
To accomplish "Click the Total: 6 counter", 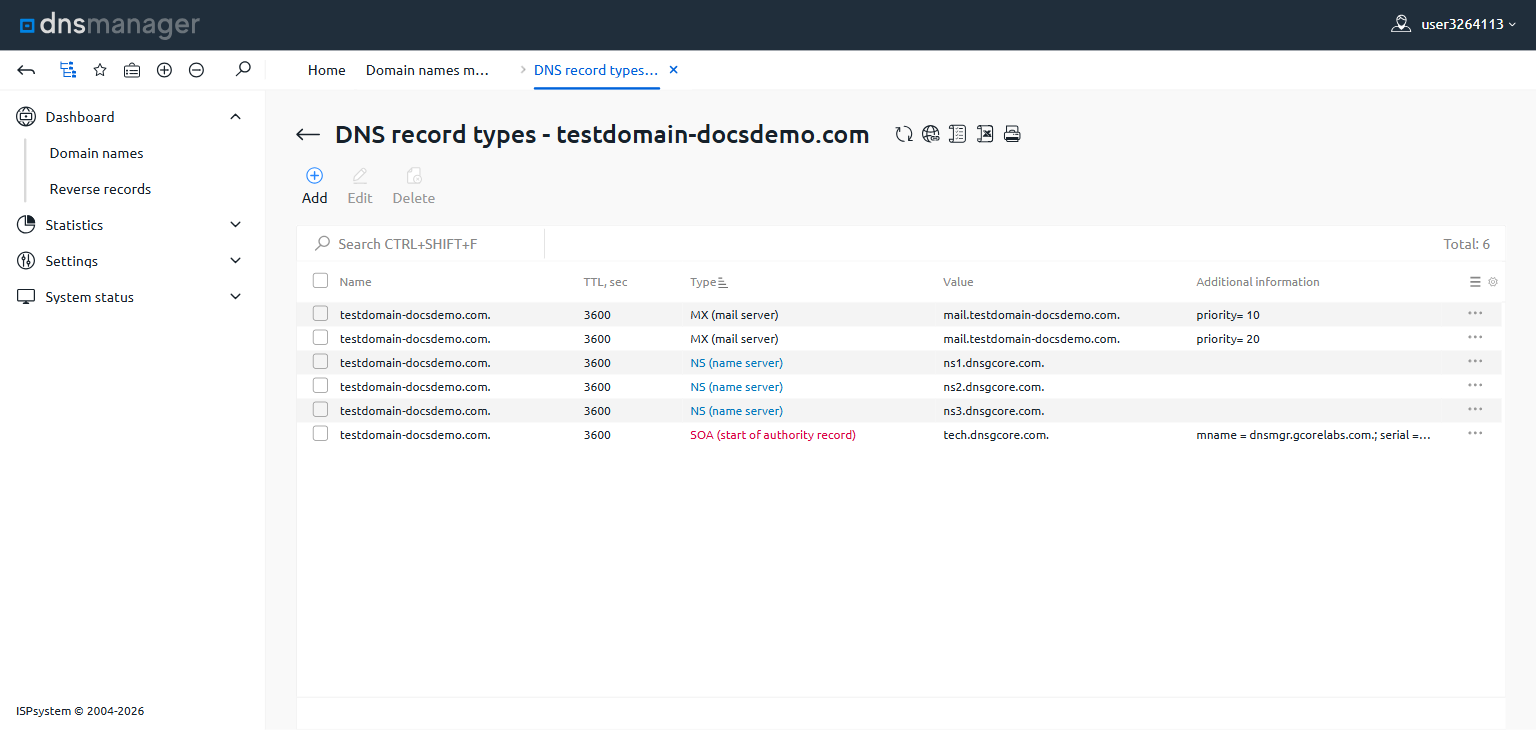I will (x=1467, y=244).
